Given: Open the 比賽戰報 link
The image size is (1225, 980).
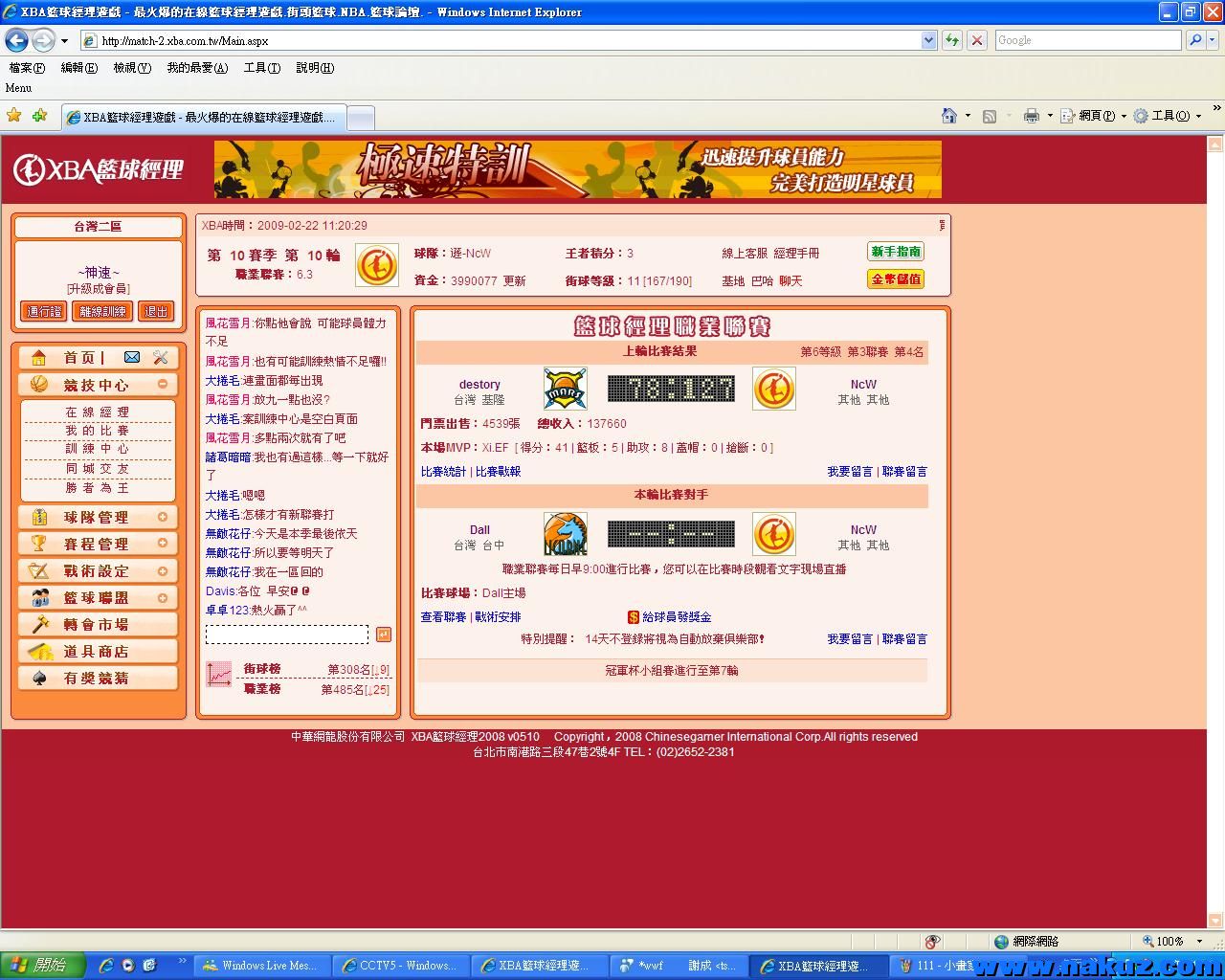Looking at the screenshot, I should click(x=498, y=472).
